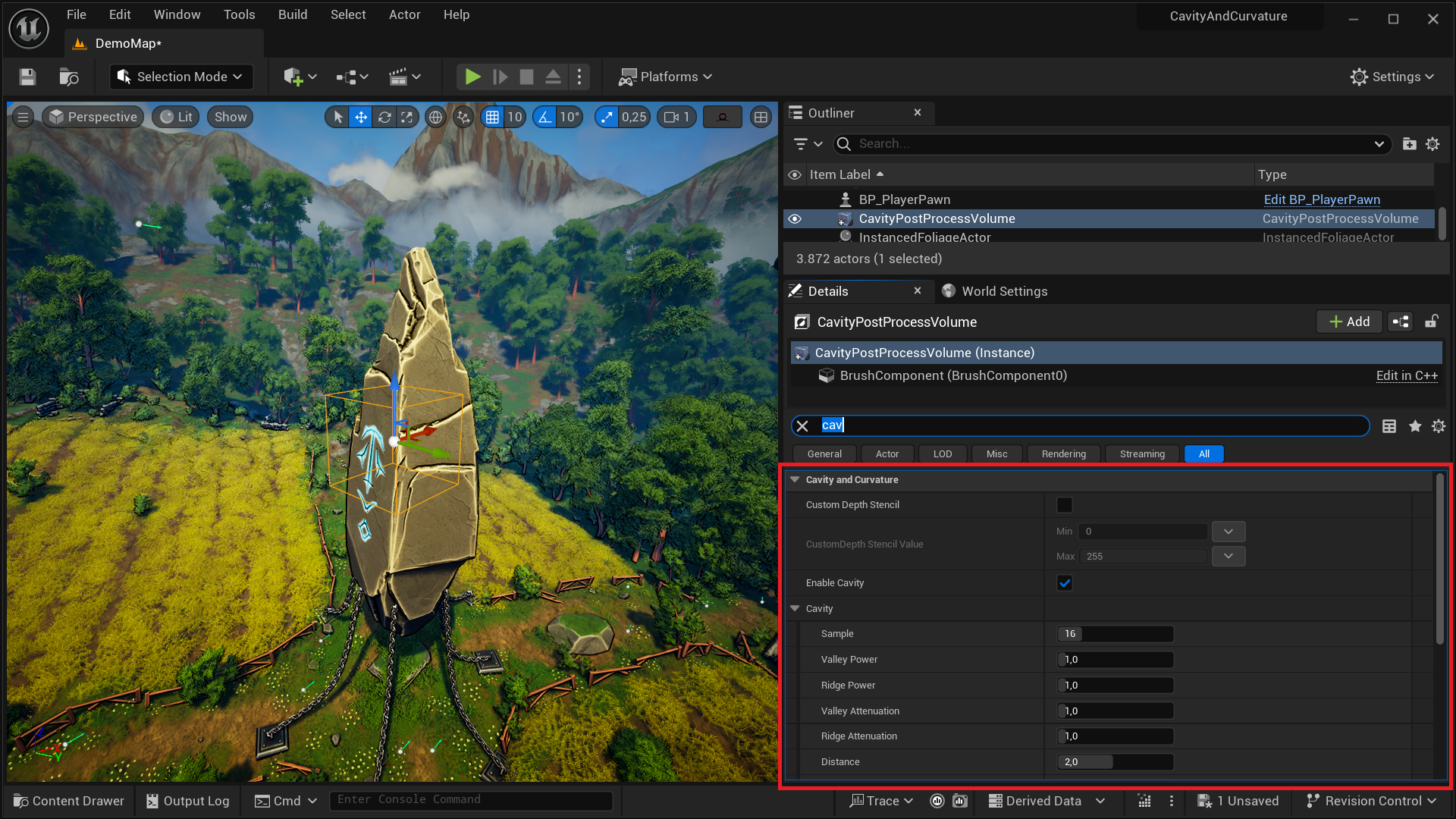Select the Scale tool in viewport

(407, 117)
